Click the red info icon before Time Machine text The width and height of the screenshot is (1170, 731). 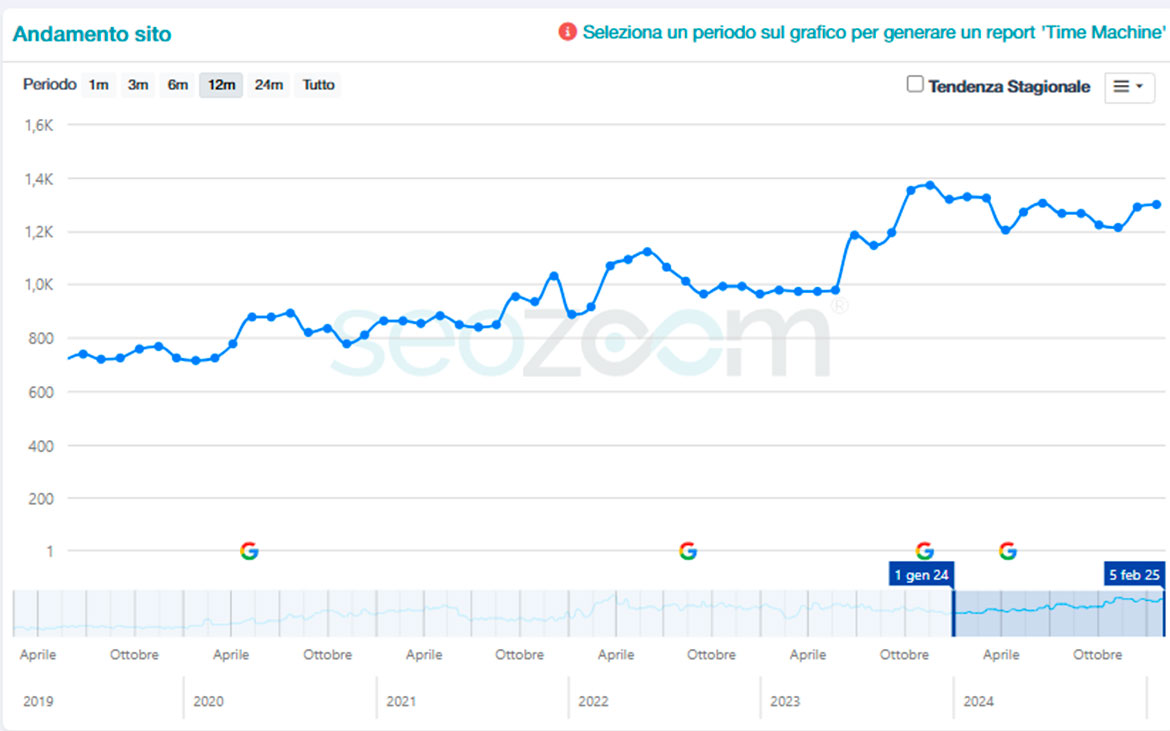pos(568,32)
